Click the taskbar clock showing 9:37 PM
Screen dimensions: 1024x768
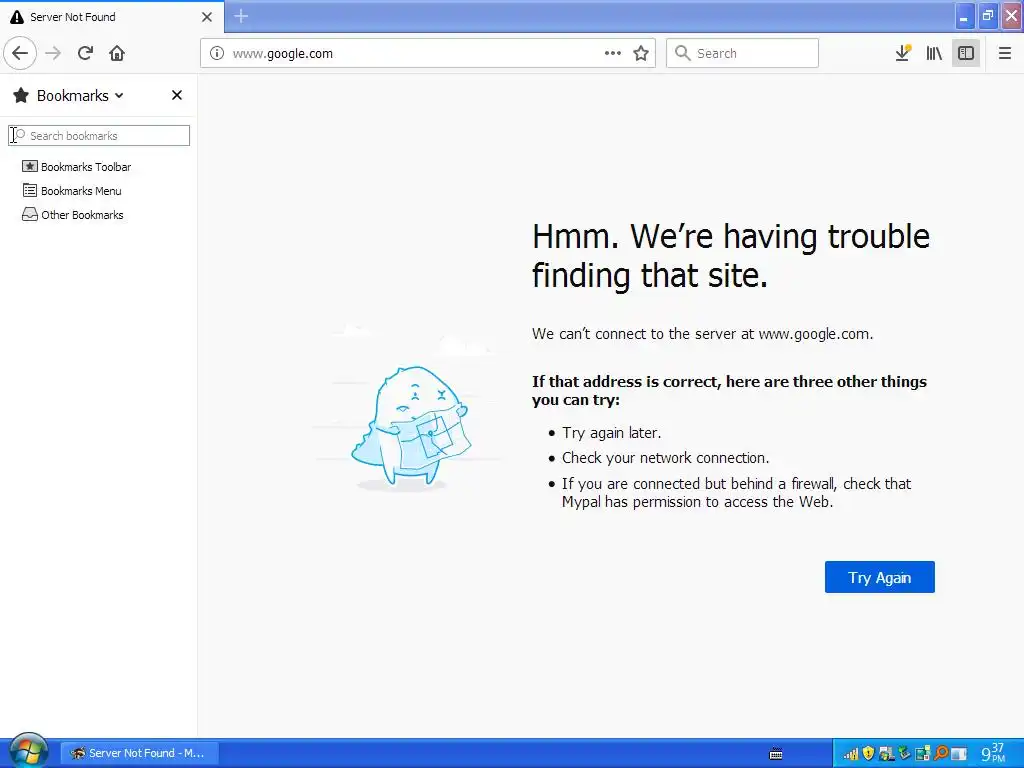993,753
